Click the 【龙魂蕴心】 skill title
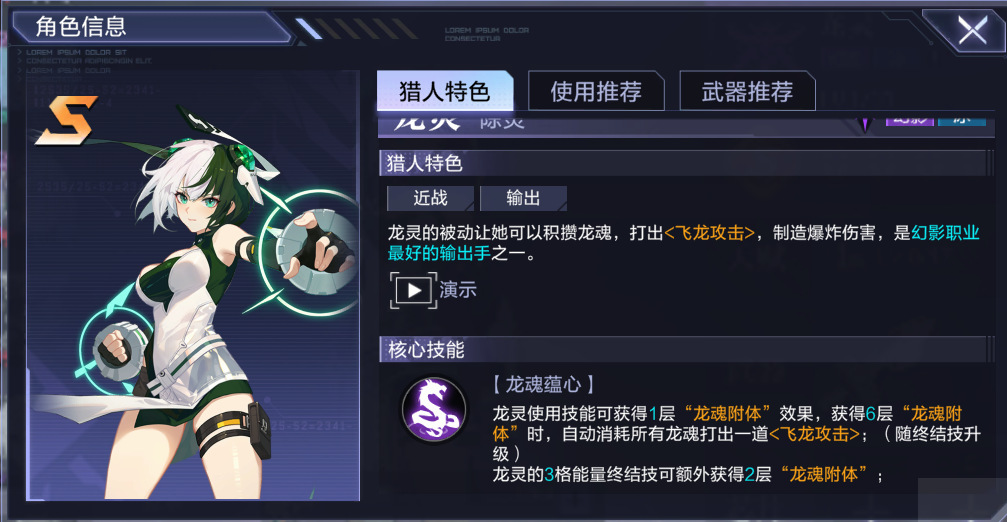Image resolution: width=1007 pixels, height=522 pixels. tap(543, 385)
